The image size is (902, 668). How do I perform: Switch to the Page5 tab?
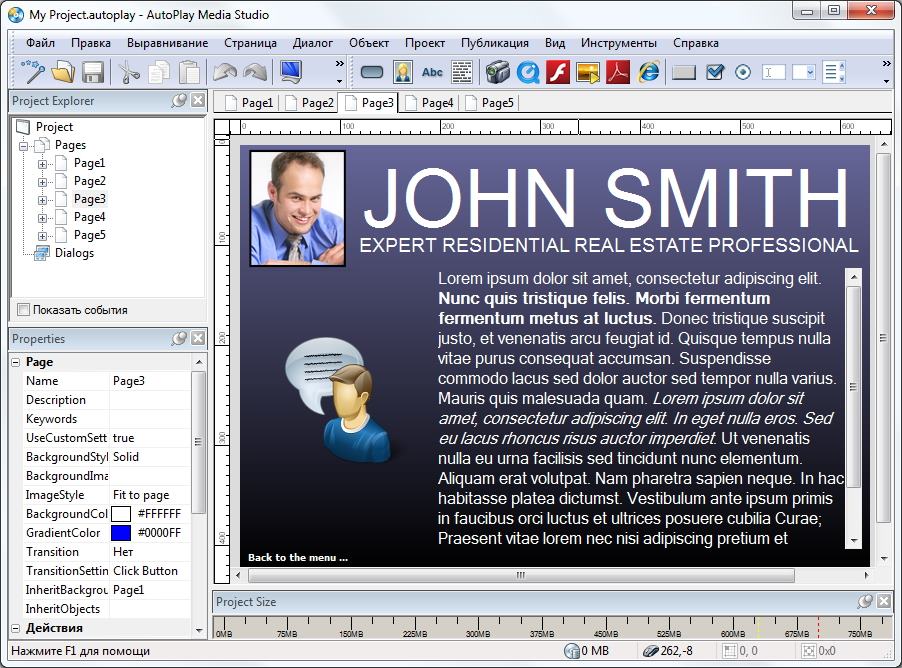click(496, 103)
